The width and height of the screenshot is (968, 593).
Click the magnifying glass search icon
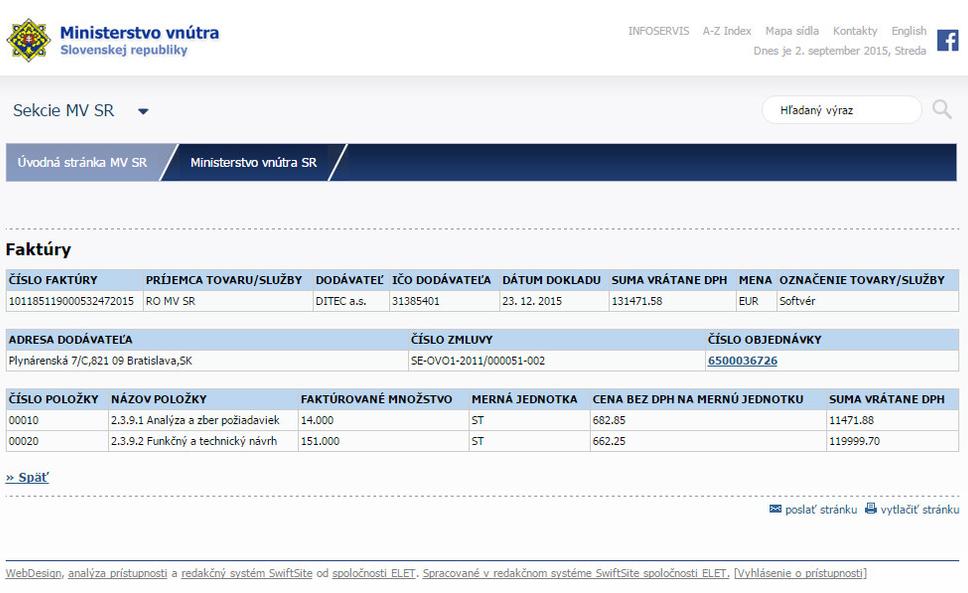click(x=941, y=110)
